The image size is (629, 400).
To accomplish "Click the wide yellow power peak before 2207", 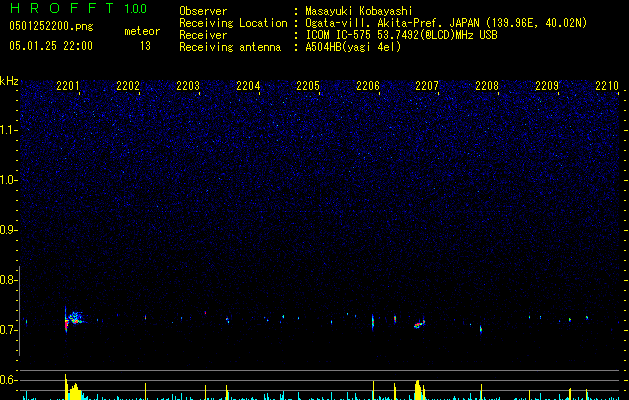I will tap(418, 390).
